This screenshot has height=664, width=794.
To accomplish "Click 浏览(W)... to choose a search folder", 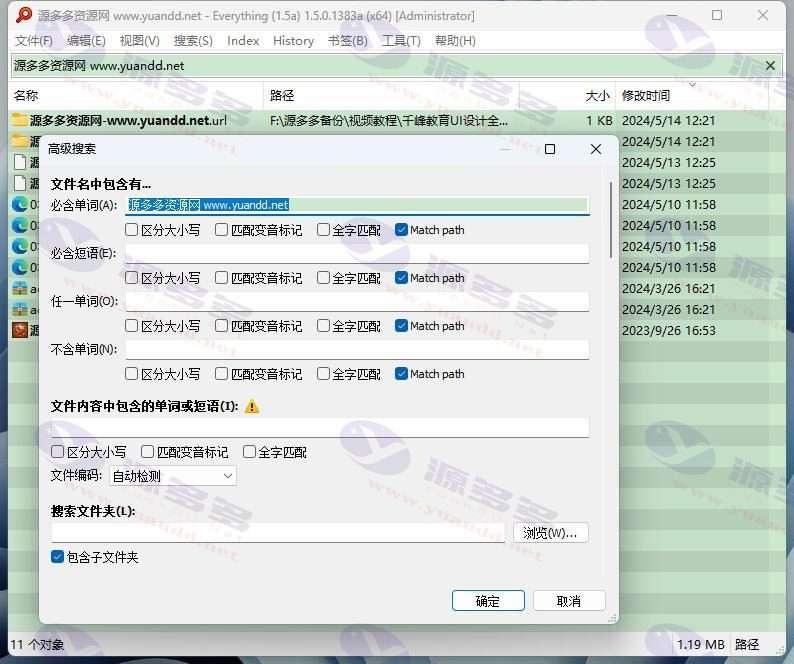I will click(x=550, y=533).
